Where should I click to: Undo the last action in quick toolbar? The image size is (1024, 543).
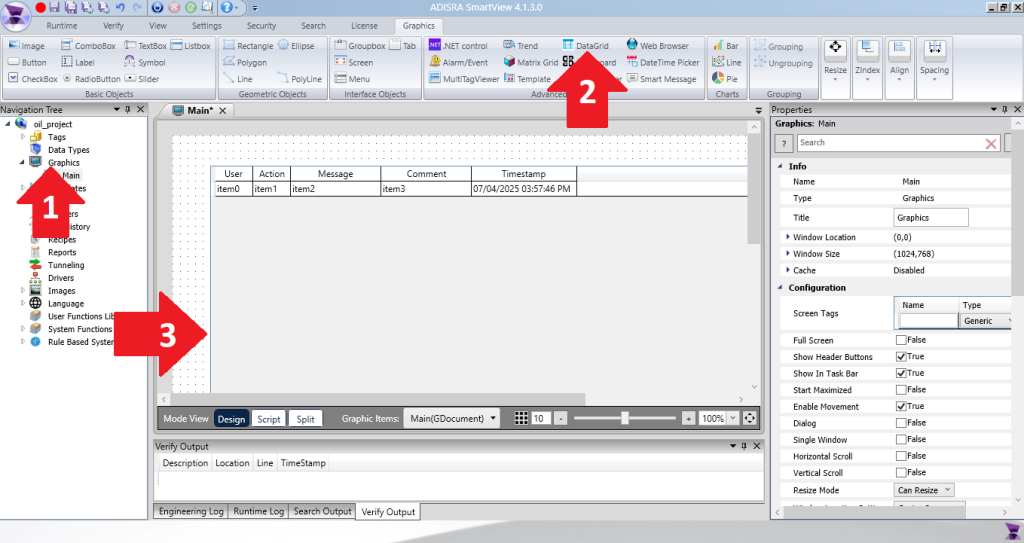click(x=120, y=7)
